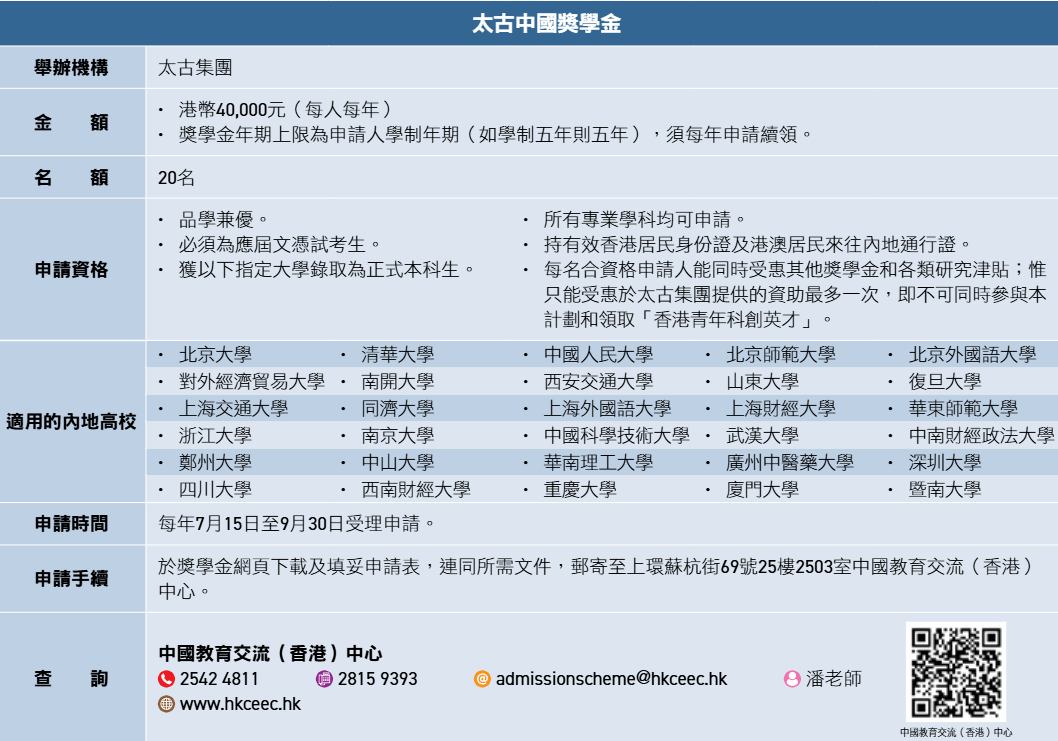
Task: Click 廣州中醫藥大學 in the list
Action: click(x=789, y=463)
